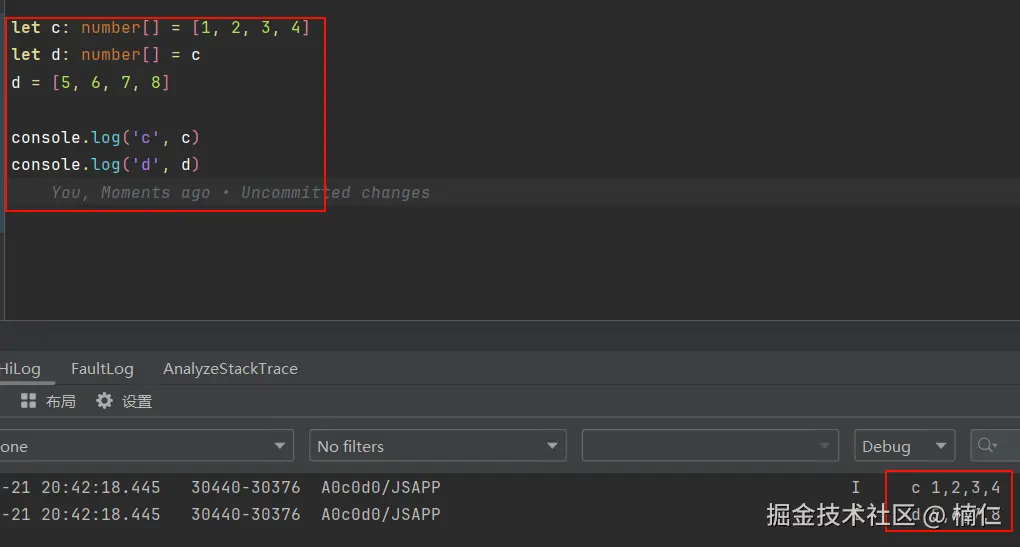The image size is (1020, 547).
Task: Expand the empty dropdown beside No filters
Action: (x=710, y=446)
